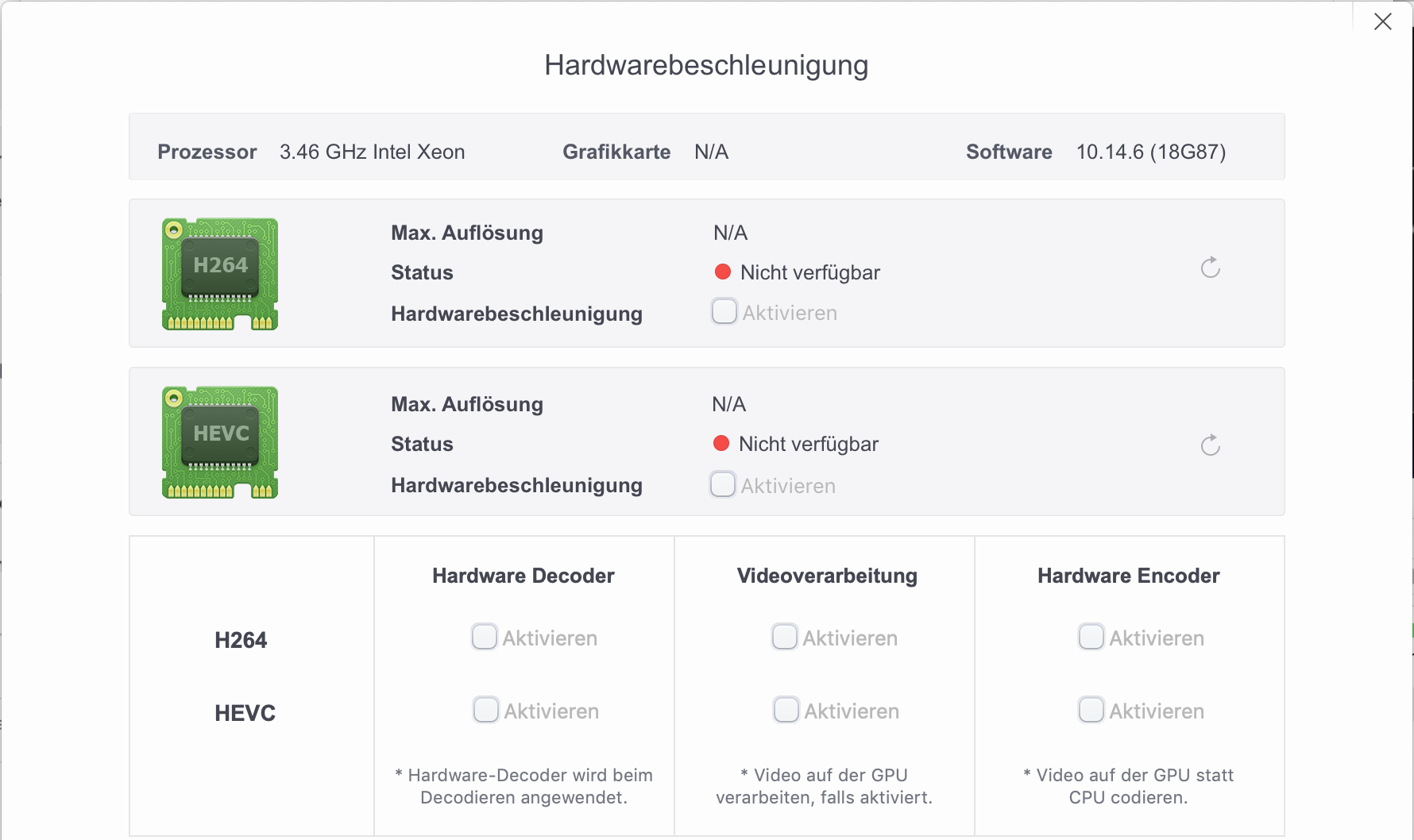
Task: Enable H264 Hardwarebeschleunigung checkbox
Action: click(x=724, y=311)
